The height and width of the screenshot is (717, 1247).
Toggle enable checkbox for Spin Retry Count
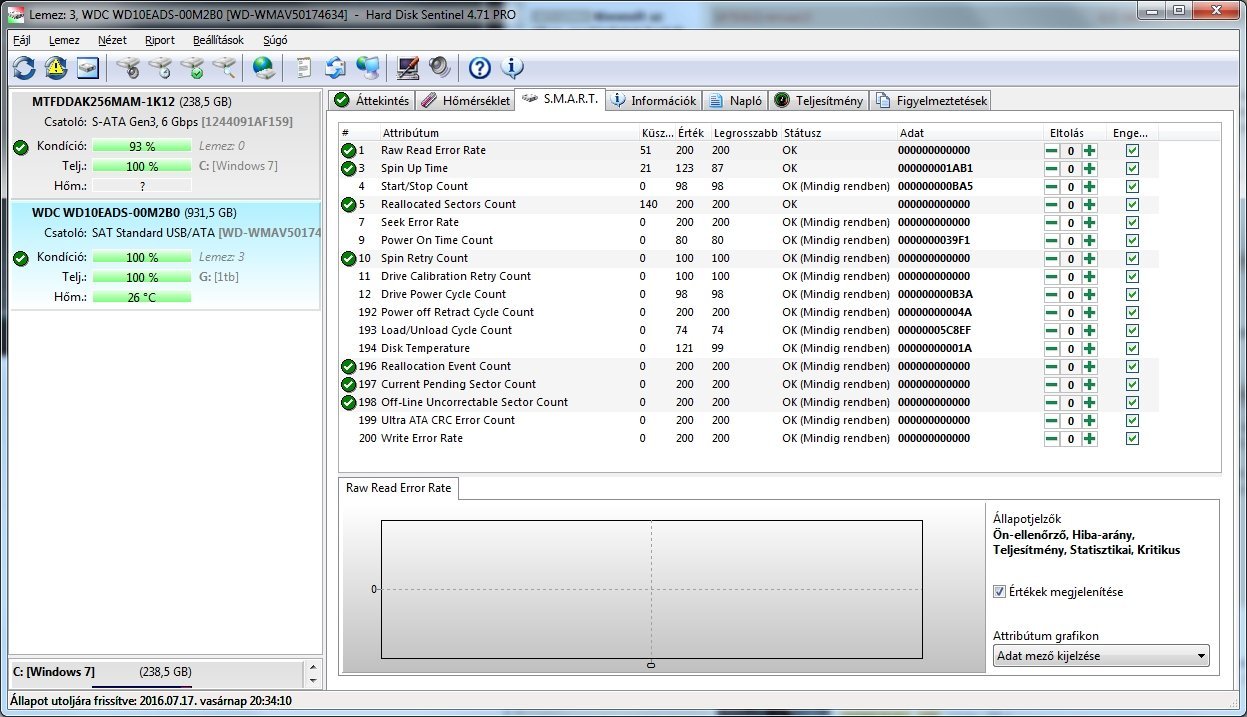click(x=1132, y=258)
